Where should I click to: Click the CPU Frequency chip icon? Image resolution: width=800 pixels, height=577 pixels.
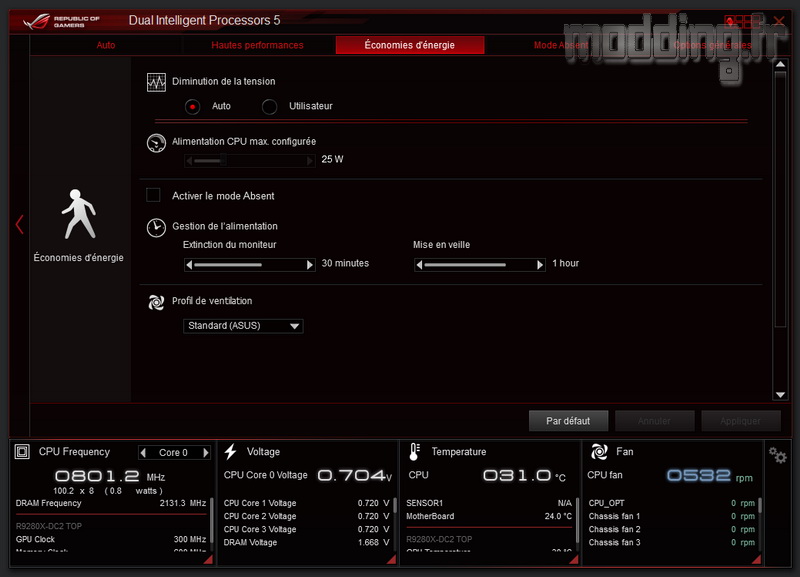click(22, 451)
